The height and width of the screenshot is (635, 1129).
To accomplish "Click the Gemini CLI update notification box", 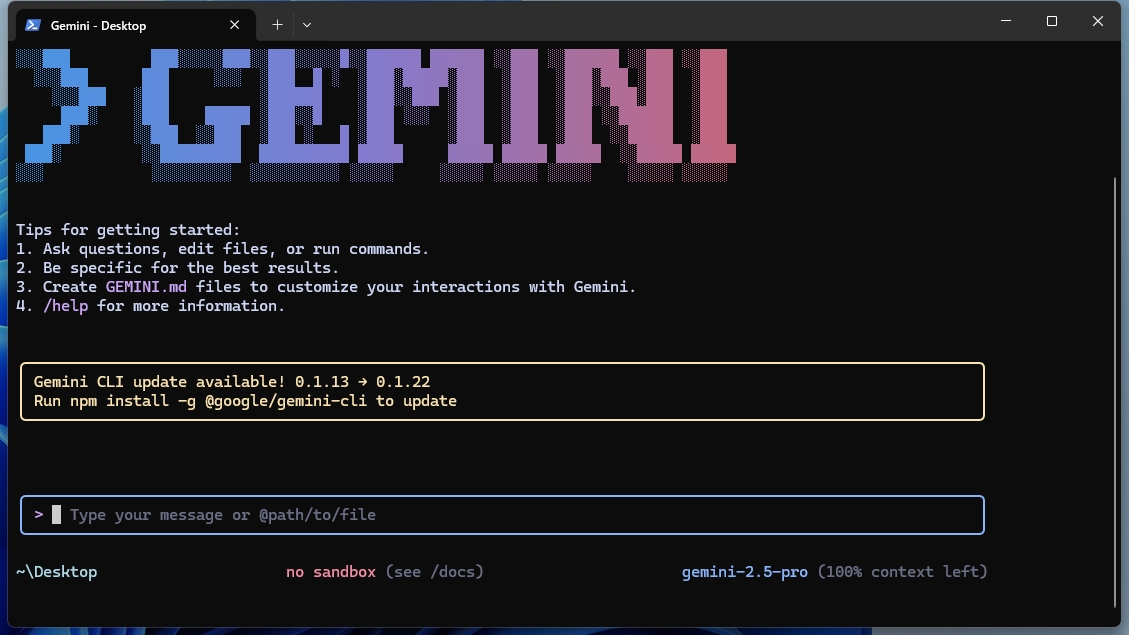I will (500, 391).
